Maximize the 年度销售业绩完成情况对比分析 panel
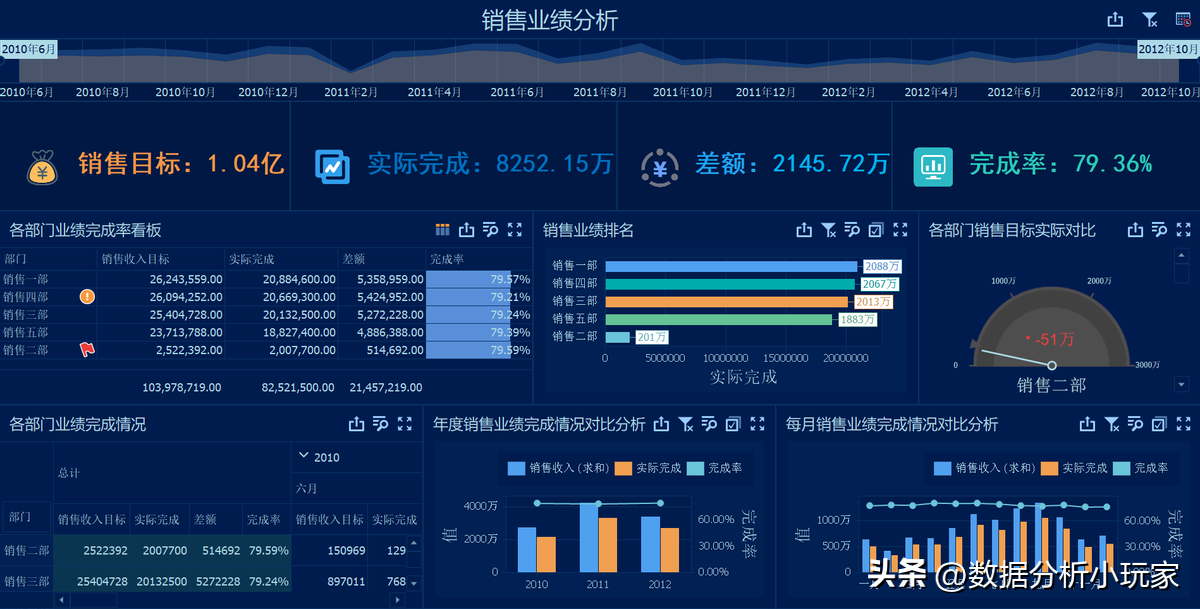 757,424
